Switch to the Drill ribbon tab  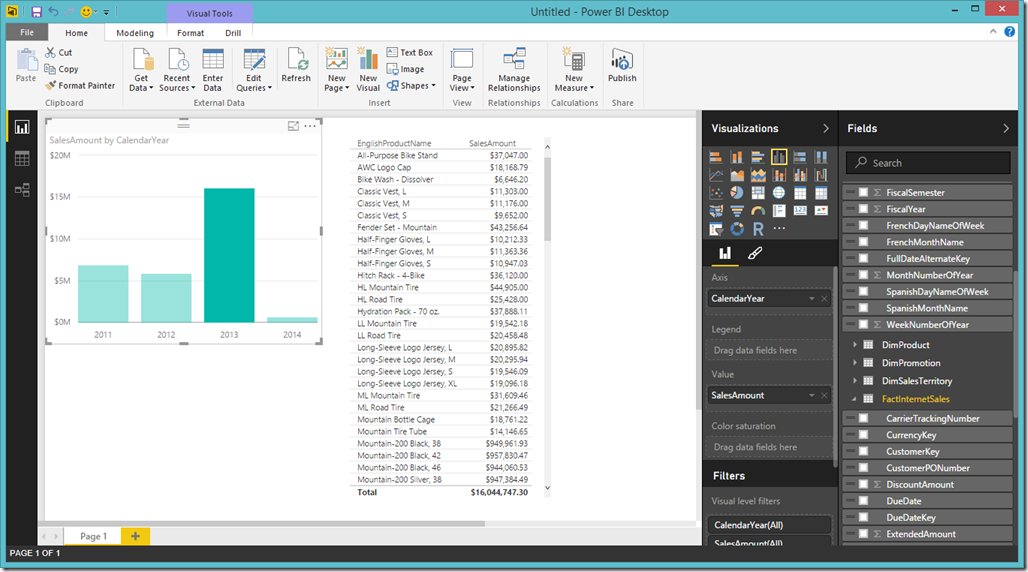(233, 33)
